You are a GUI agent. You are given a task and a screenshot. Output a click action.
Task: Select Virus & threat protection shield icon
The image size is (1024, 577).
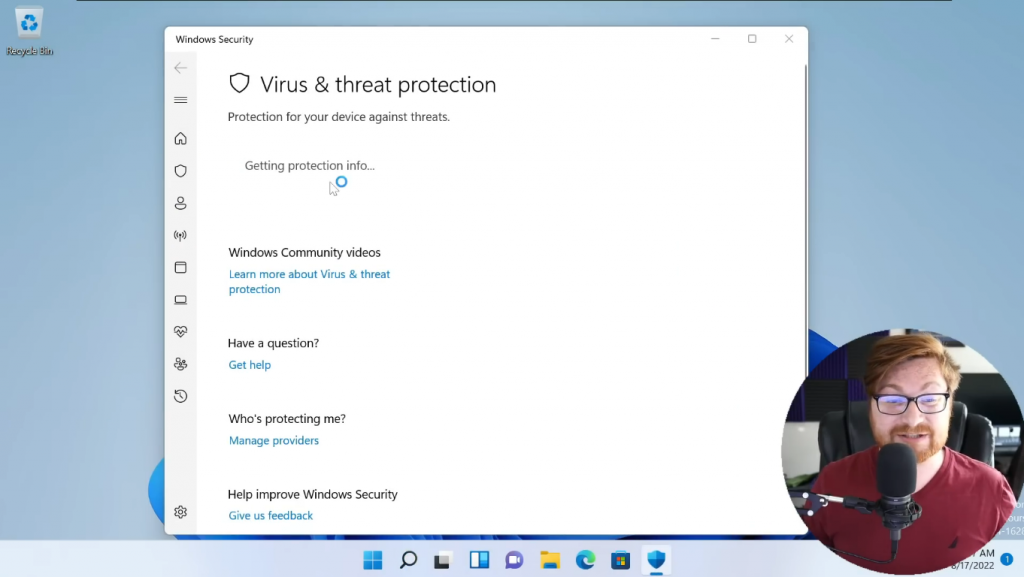pyautogui.click(x=181, y=171)
